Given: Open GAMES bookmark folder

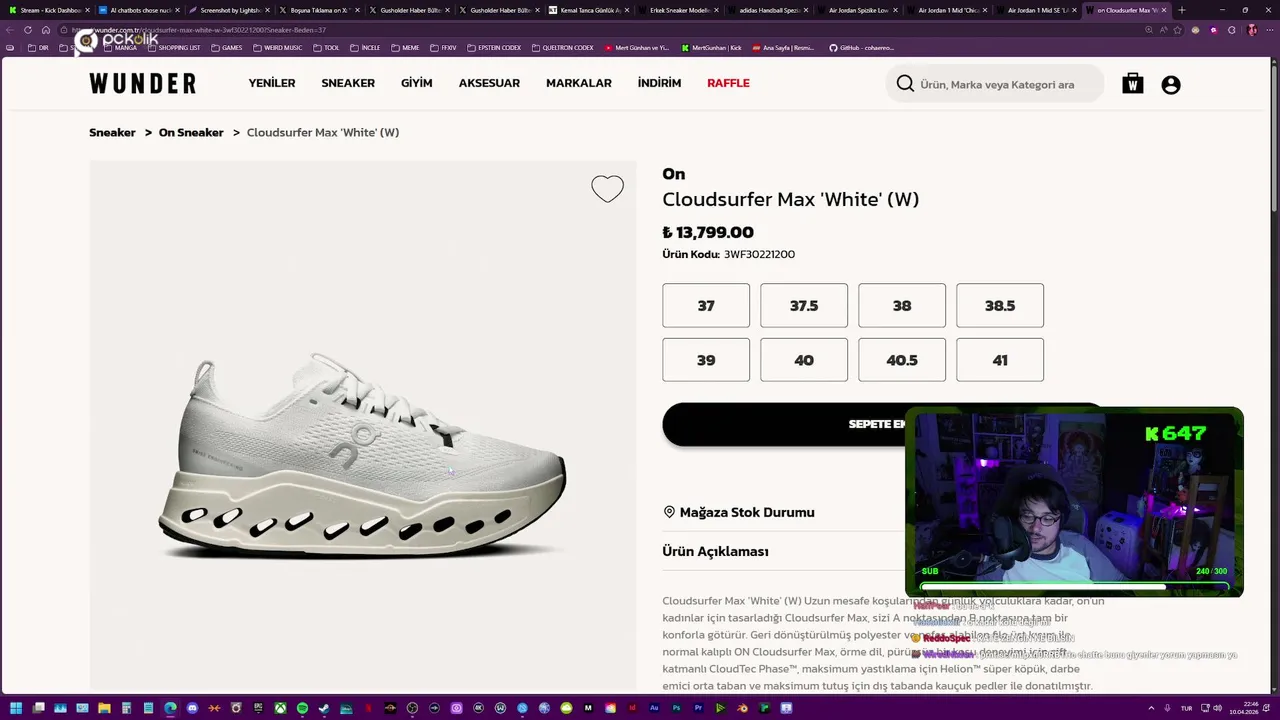Looking at the screenshot, I should click(226, 47).
